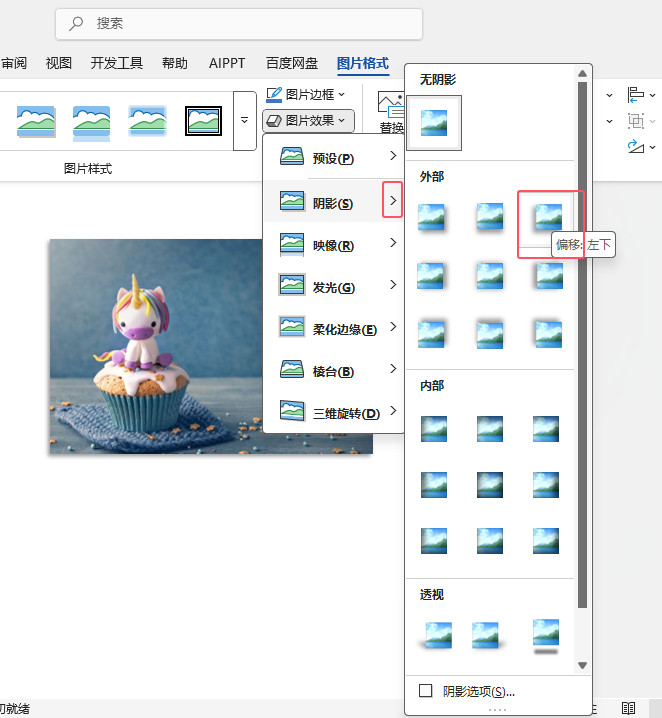This screenshot has width=662, height=718.
Task: Click the shadow gallery scrollbar up arrow
Action: (x=582, y=73)
